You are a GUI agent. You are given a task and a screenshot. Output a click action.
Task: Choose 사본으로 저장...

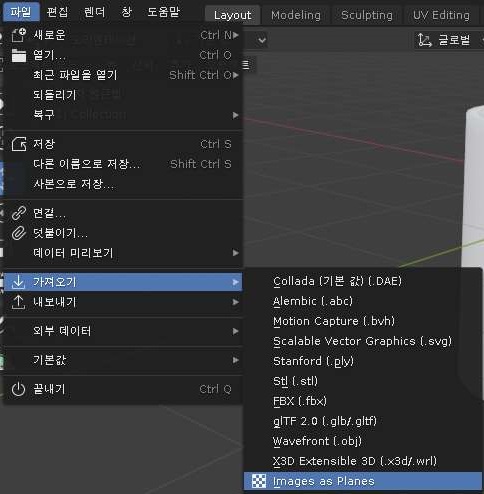coord(123,184)
